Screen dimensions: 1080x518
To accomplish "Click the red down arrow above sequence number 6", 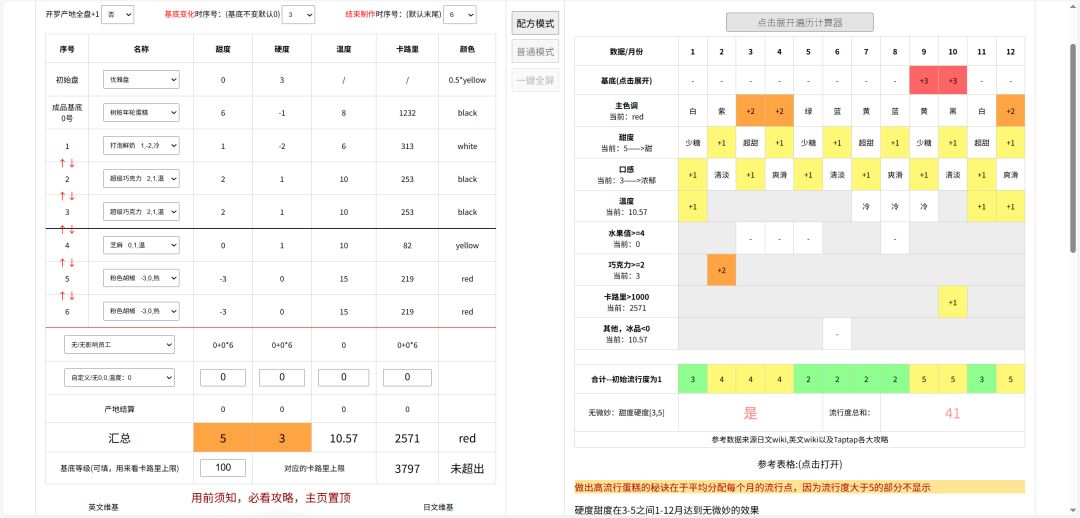I will click(x=72, y=296).
